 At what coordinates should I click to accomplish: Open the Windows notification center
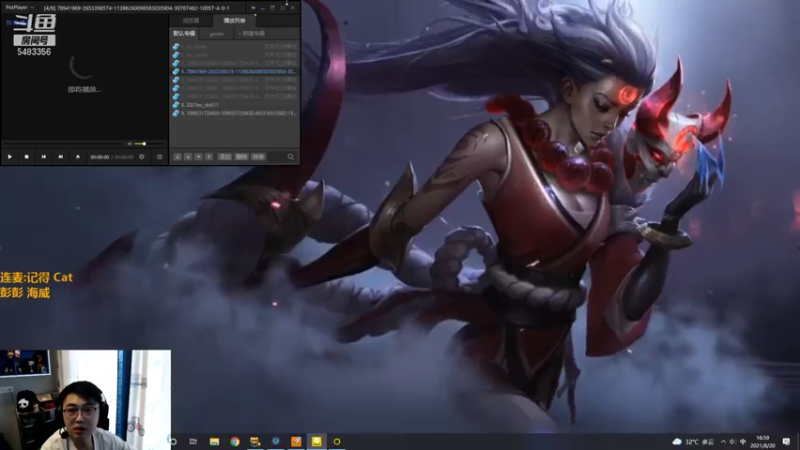point(786,442)
